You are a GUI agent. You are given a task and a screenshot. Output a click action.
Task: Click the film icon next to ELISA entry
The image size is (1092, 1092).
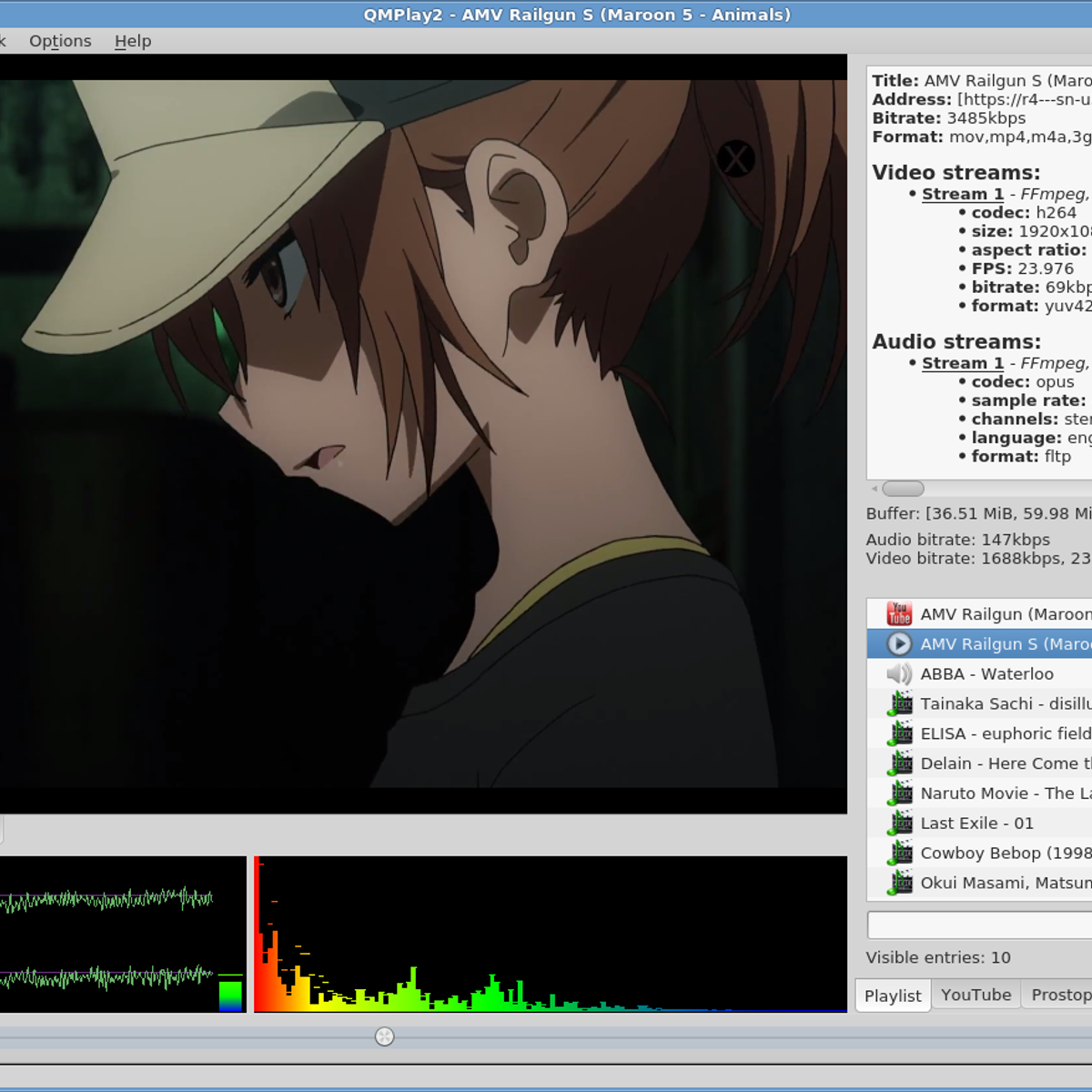(900, 733)
